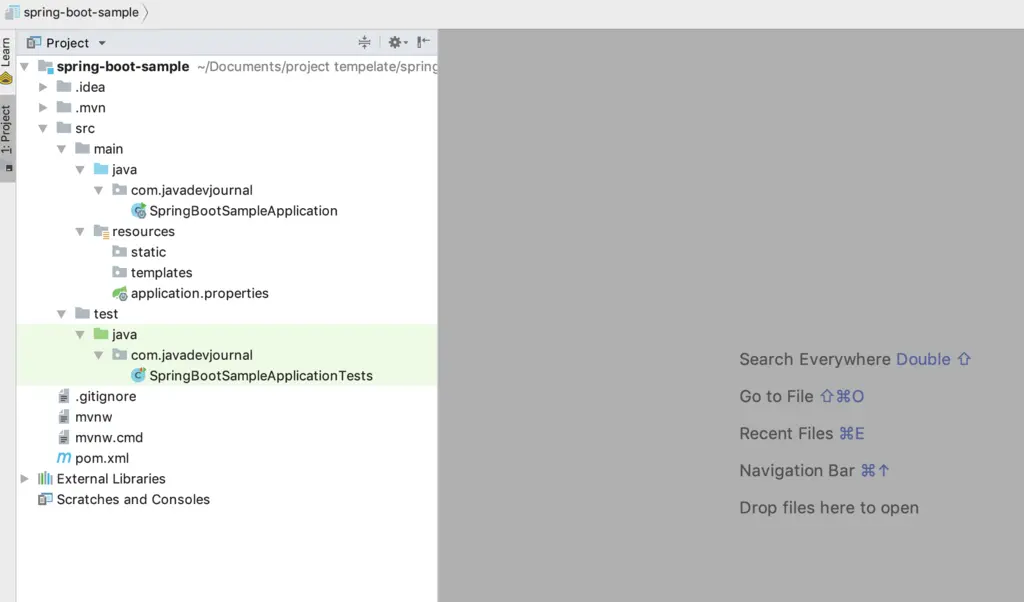
Task: Click the src folder icon
Action: click(63, 127)
